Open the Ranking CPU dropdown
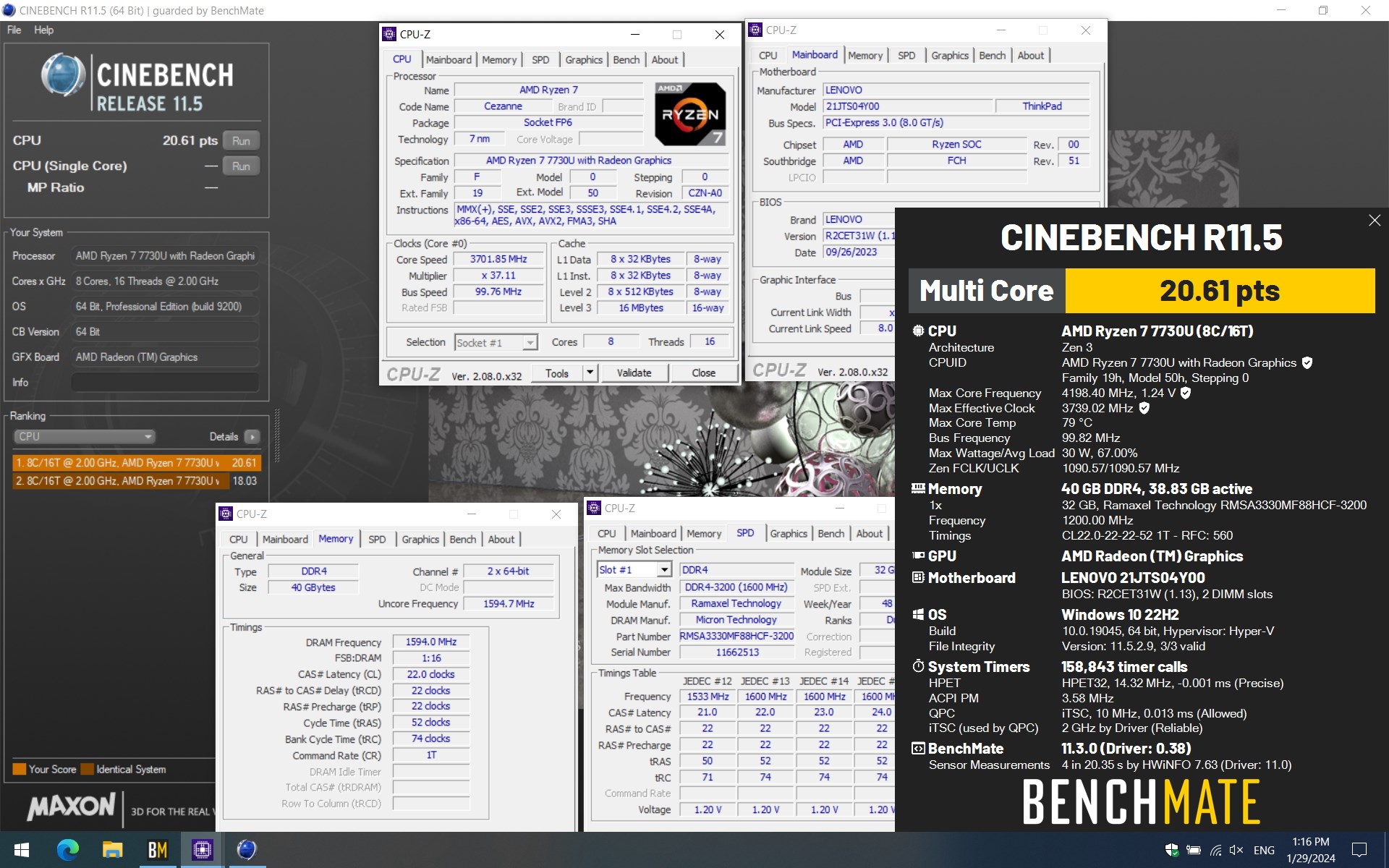This screenshot has height=868, width=1389. 85,437
